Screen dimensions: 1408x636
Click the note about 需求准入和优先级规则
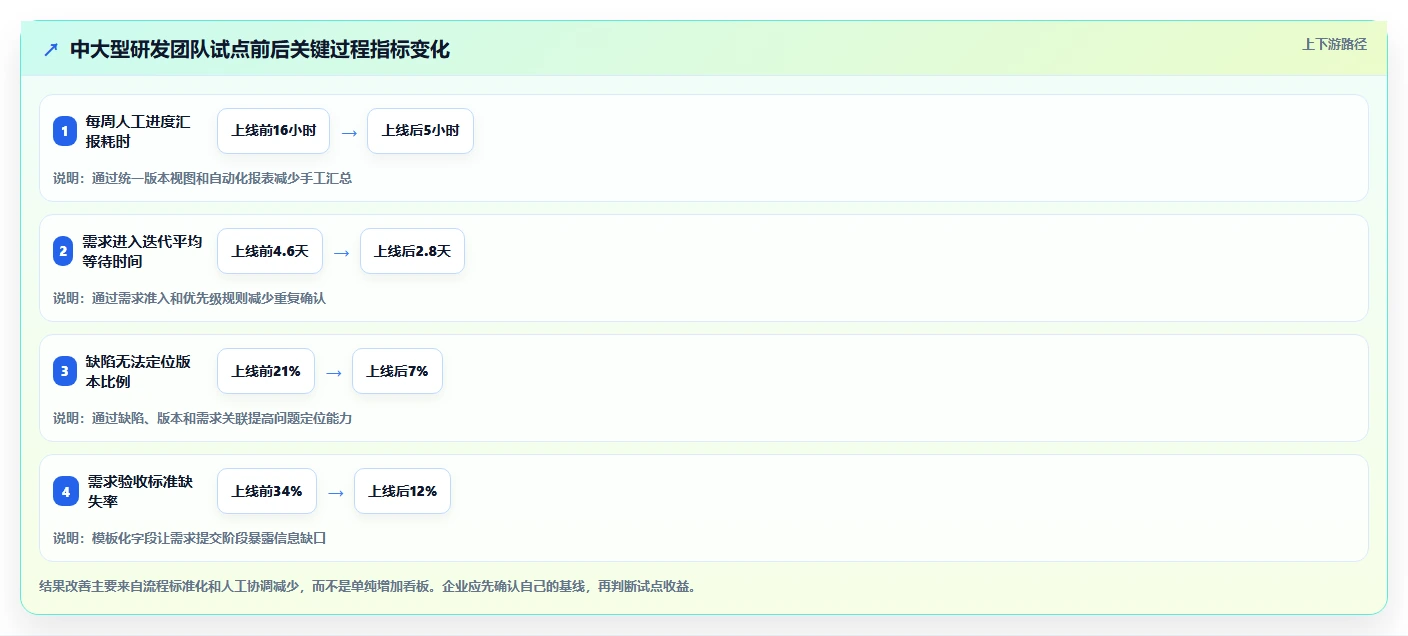coord(190,298)
